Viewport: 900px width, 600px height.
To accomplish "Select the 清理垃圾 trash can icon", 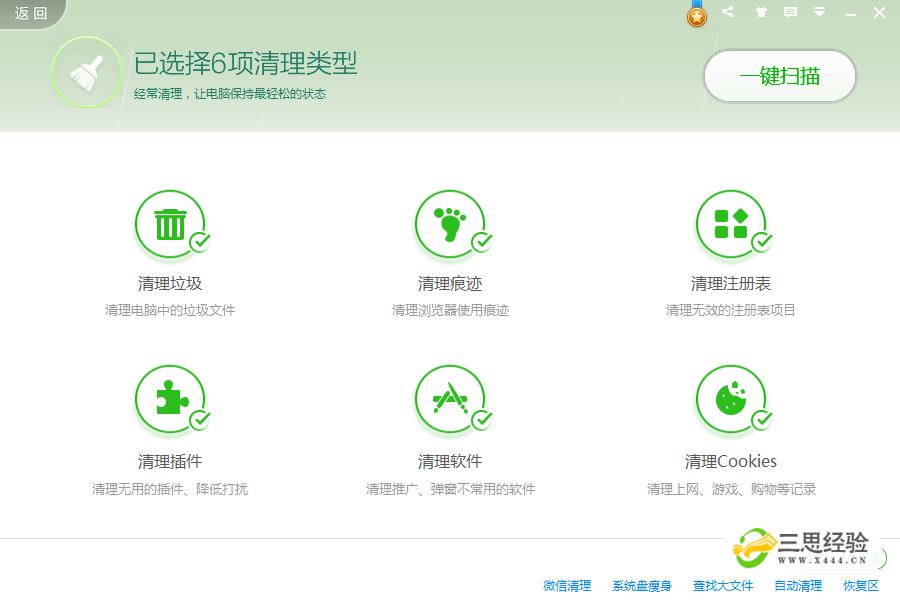I will click(170, 224).
